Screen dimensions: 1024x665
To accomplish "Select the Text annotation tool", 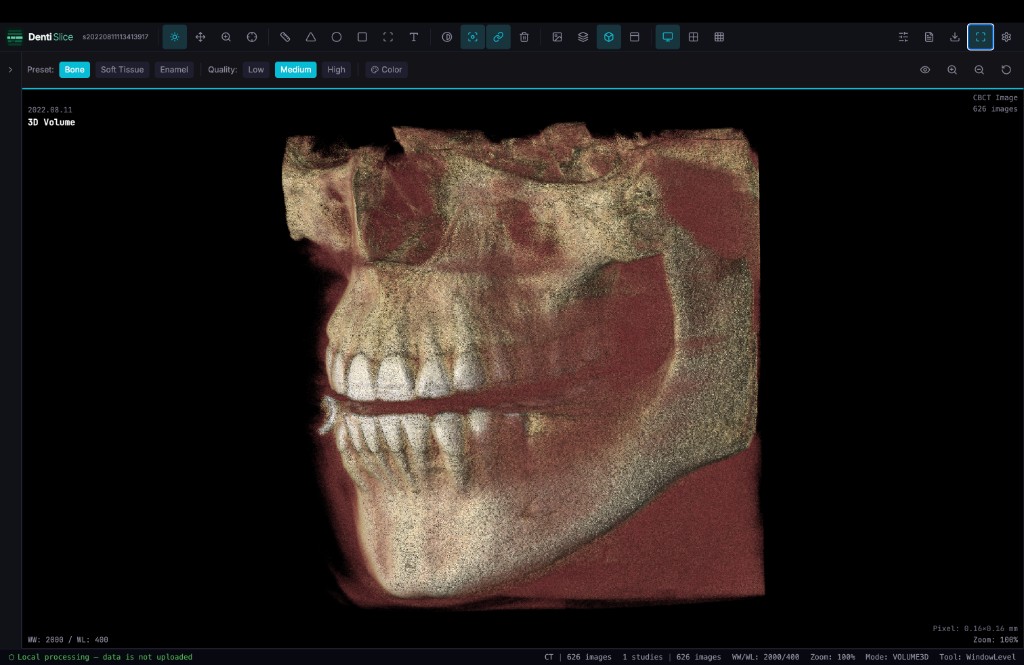I will (x=413, y=36).
